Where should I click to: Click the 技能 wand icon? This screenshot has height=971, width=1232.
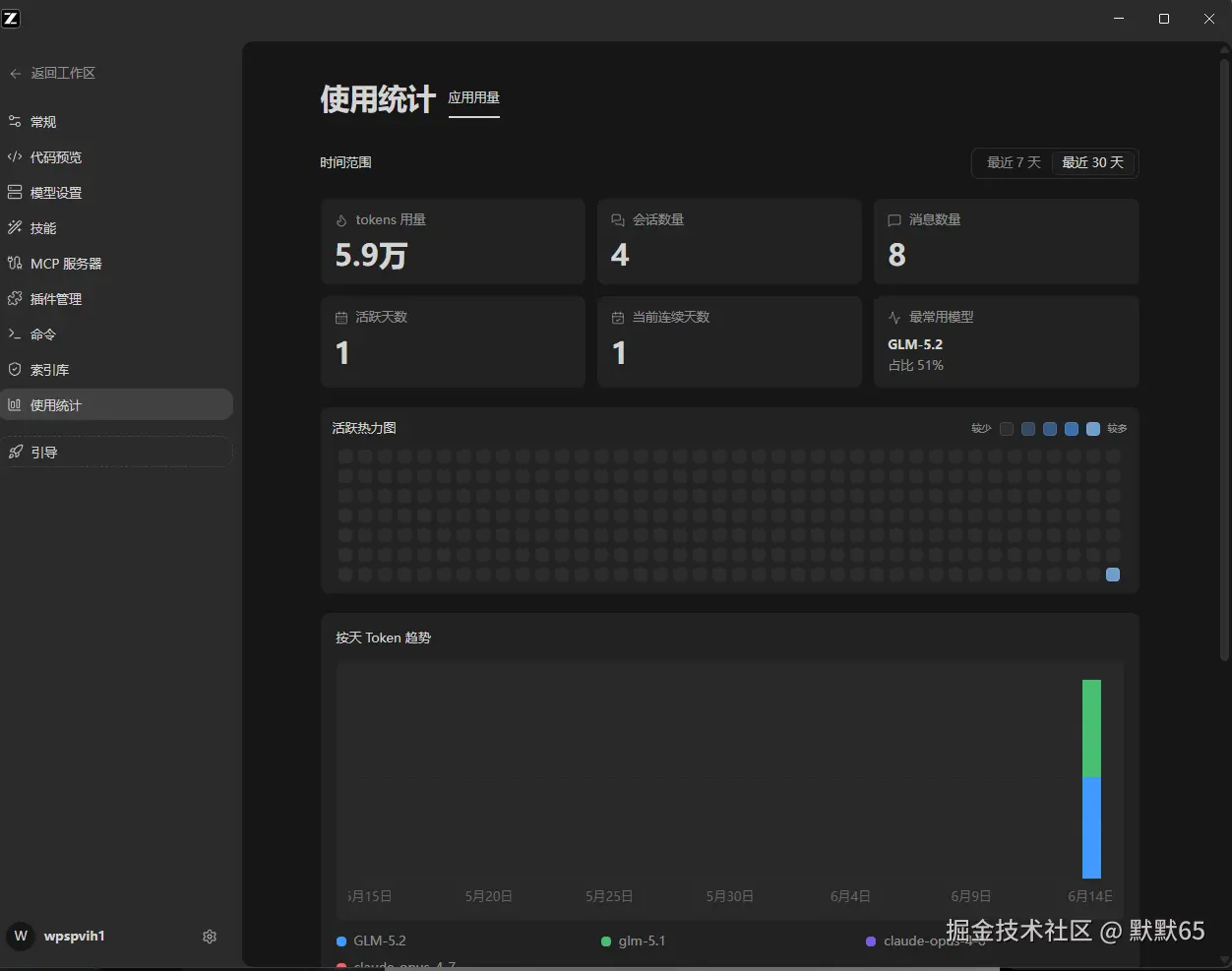click(x=15, y=228)
